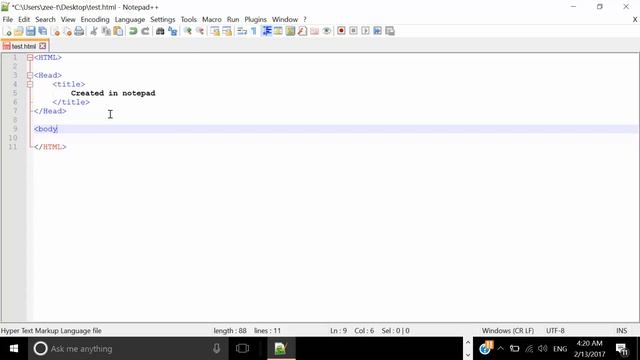Image resolution: width=640 pixels, height=360 pixels.
Task: Click the Replace toolbar icon
Action: click(172, 31)
